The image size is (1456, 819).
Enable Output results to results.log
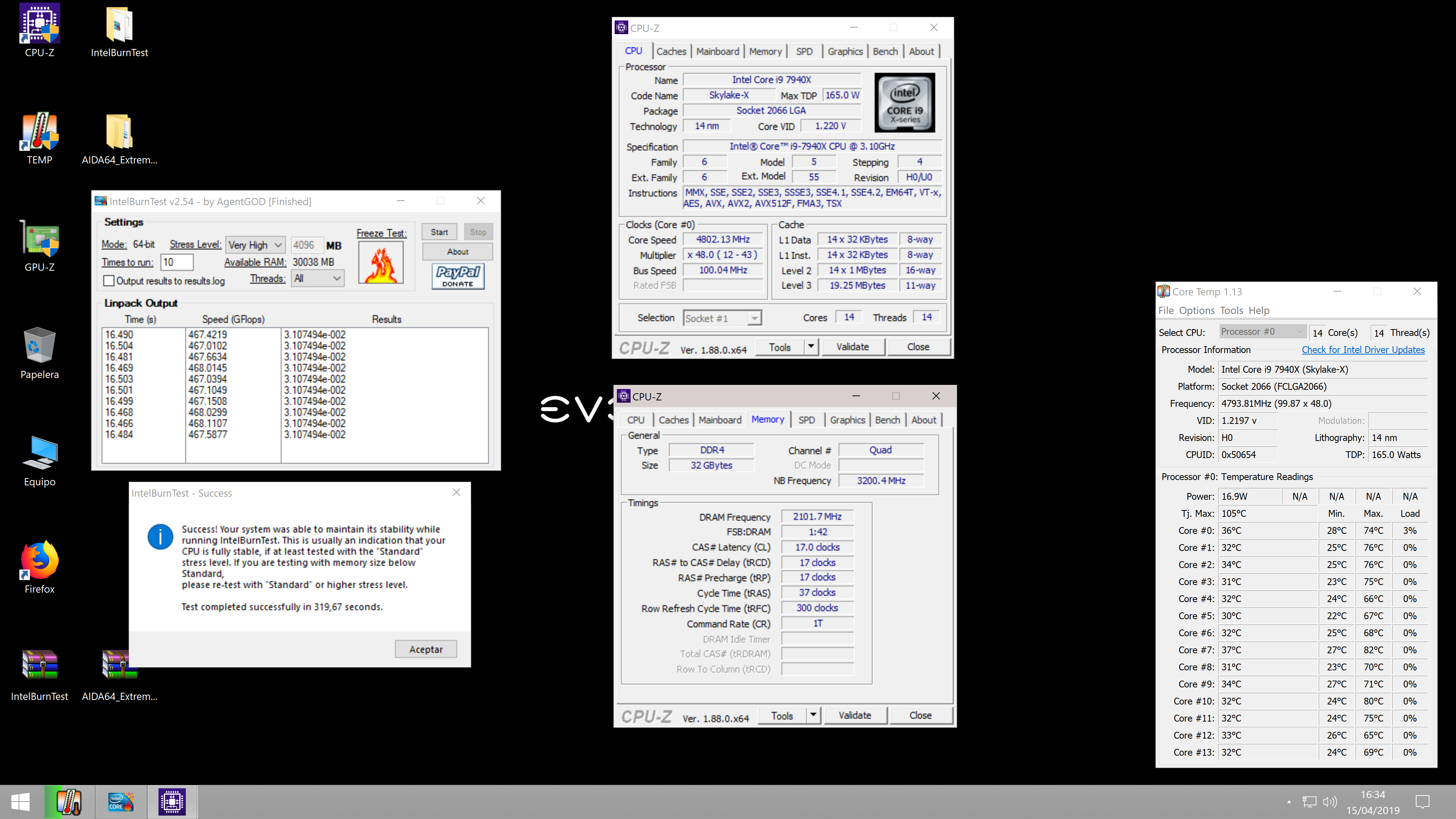109,281
